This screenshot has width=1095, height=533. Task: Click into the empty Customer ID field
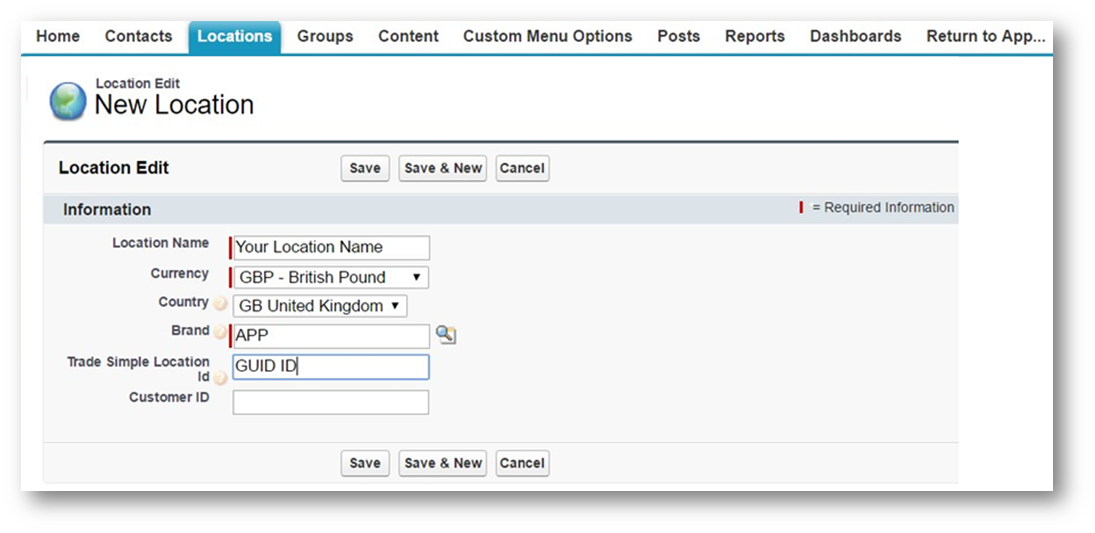[x=331, y=402]
